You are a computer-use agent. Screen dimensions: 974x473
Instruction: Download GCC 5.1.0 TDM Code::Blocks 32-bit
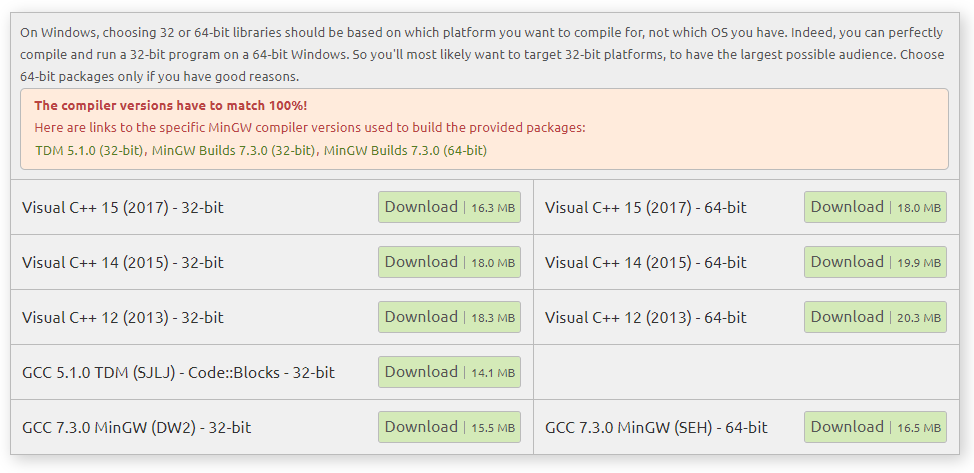tap(449, 372)
